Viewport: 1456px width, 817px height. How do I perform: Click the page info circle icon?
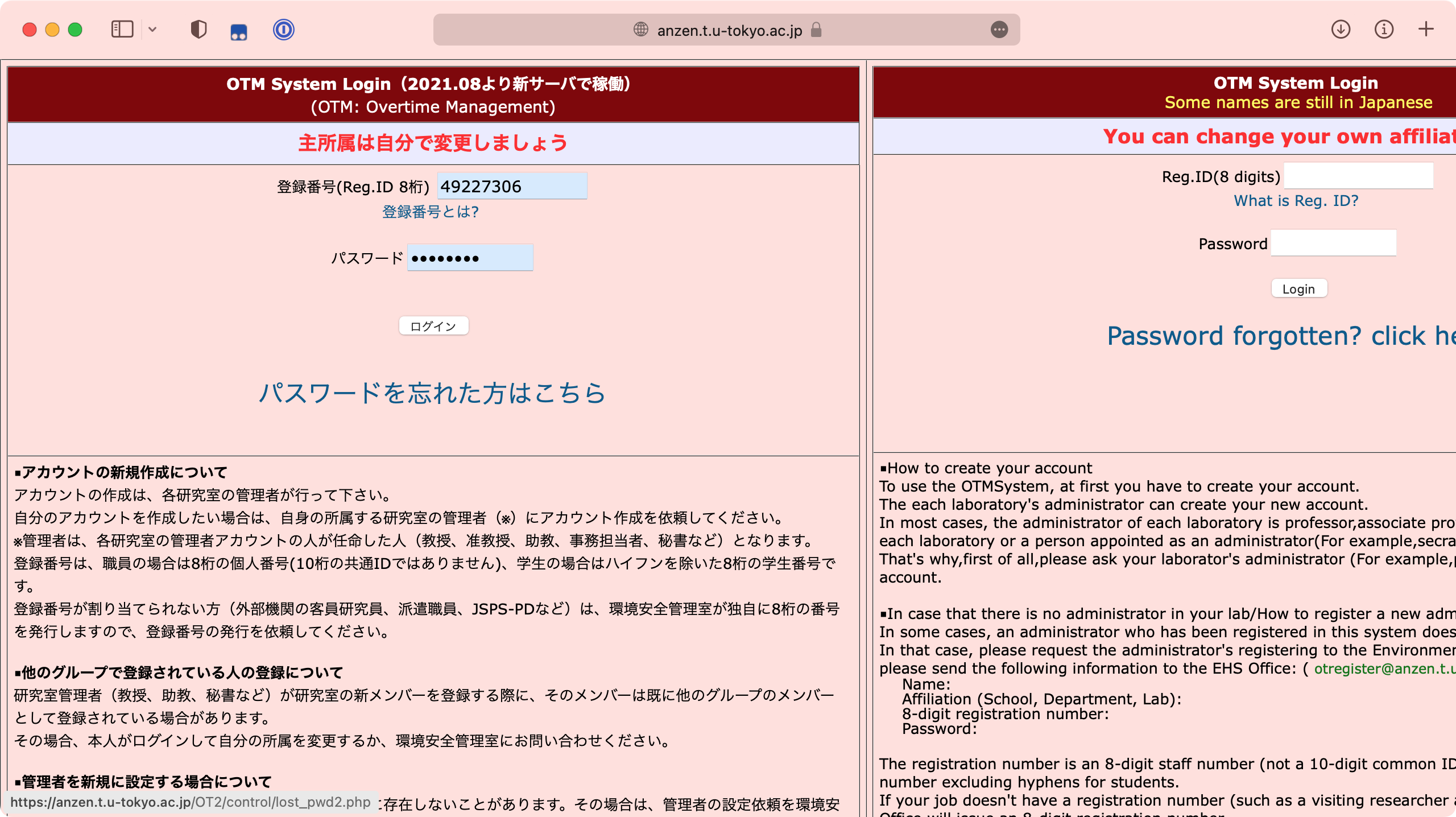(x=1384, y=30)
